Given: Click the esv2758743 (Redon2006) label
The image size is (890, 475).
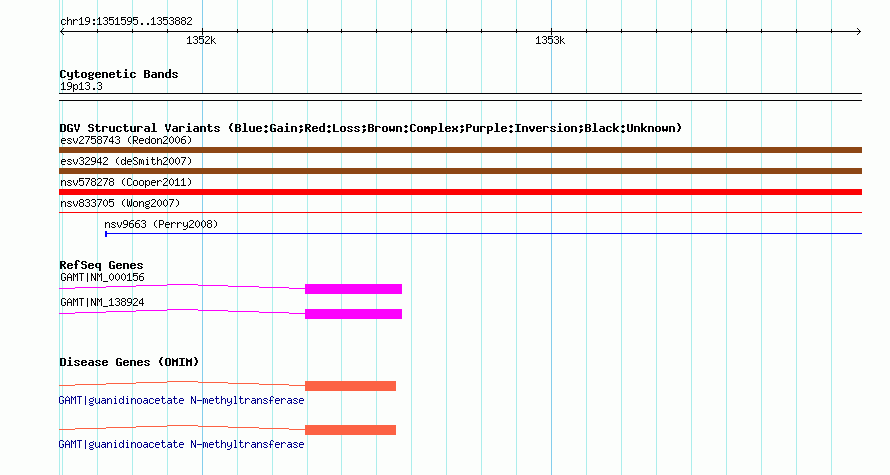Looking at the screenshot, I should click(x=126, y=140).
